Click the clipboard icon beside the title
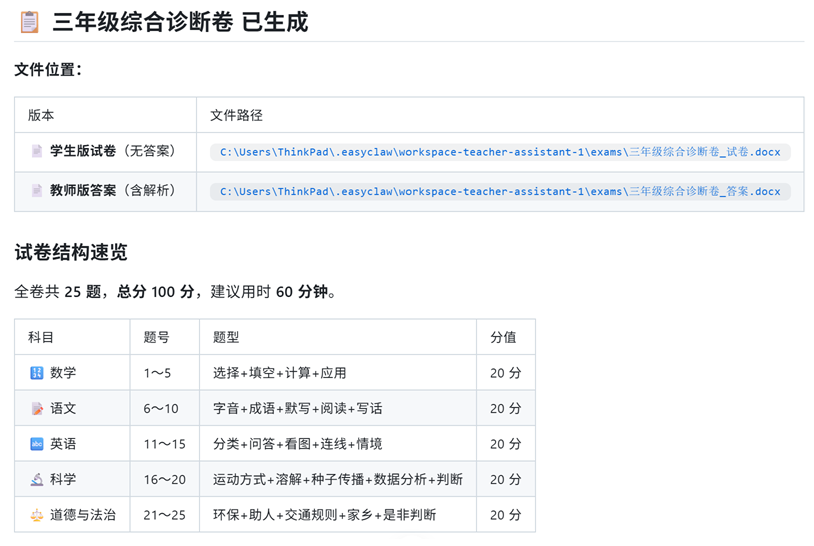Screen dimensions: 814x546 coord(29,22)
